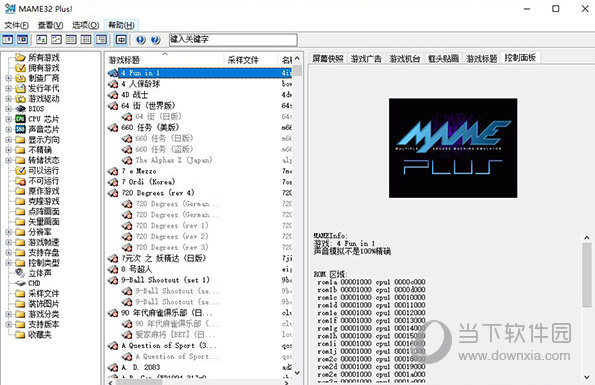Viewport: 595px width, 385px height.
Task: Select the 720 Degrees (rev 4) row
Action: (200, 193)
